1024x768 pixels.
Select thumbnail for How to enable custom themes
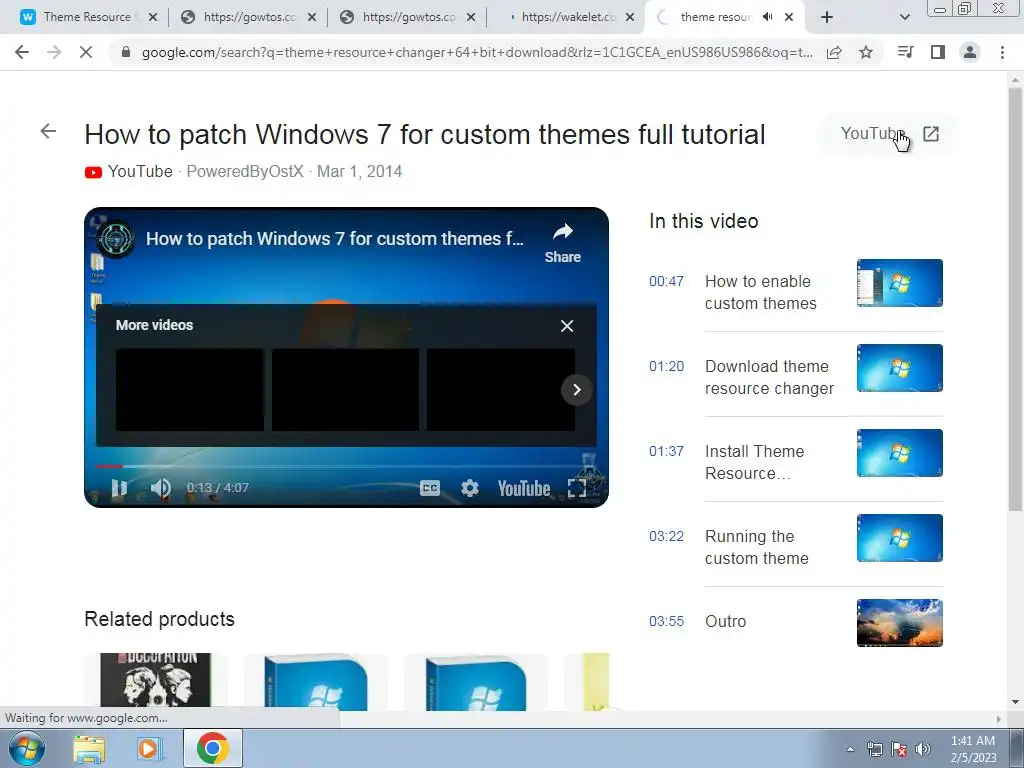899,283
